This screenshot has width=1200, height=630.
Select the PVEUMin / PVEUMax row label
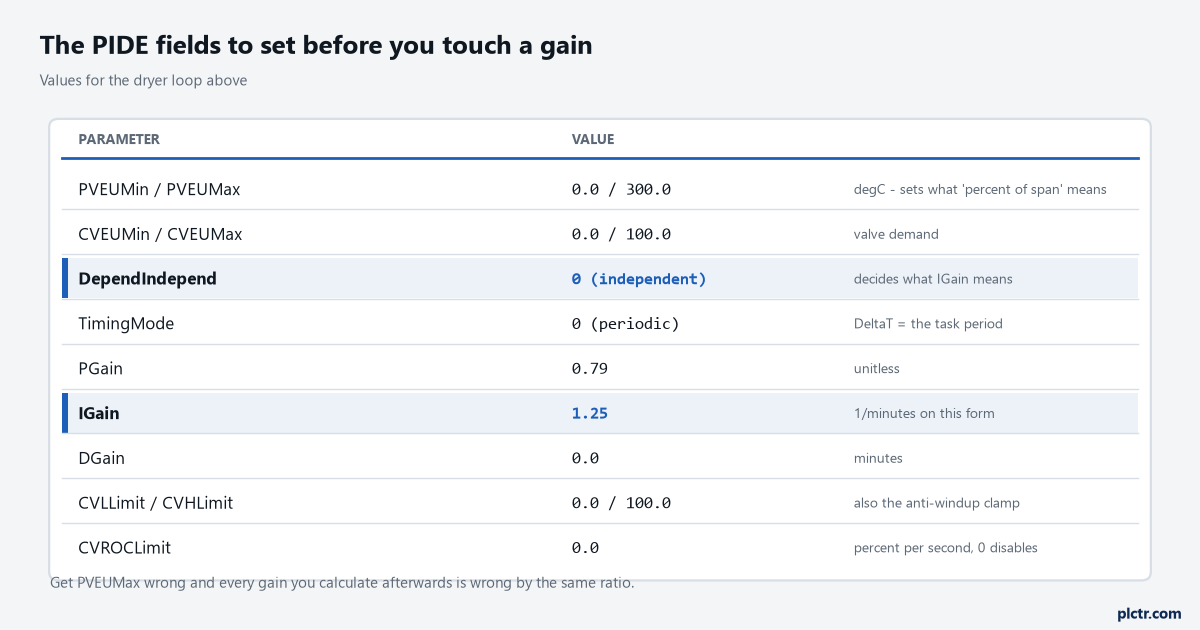[159, 189]
